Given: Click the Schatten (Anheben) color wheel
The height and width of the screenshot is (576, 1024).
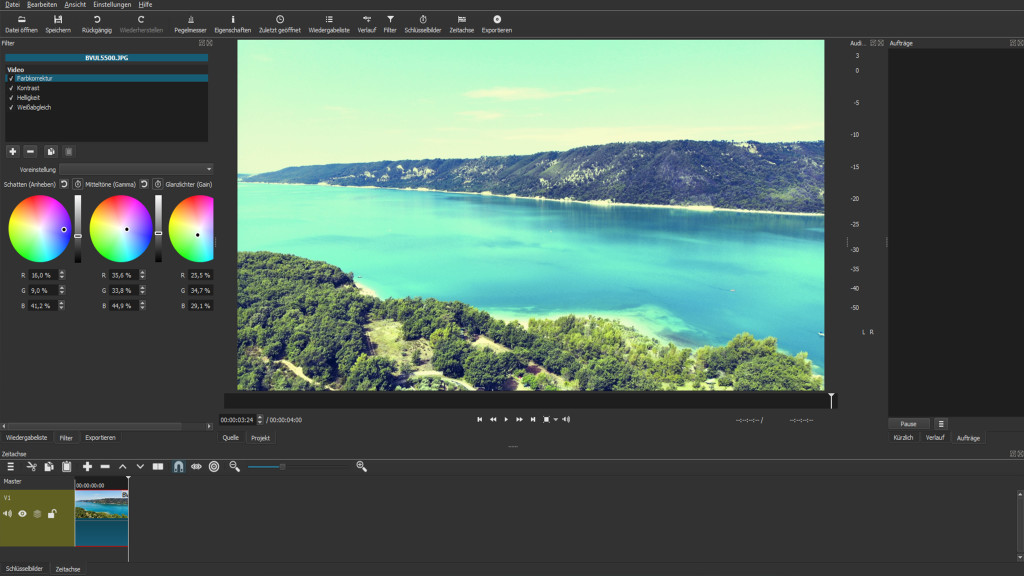Looking at the screenshot, I should point(39,229).
